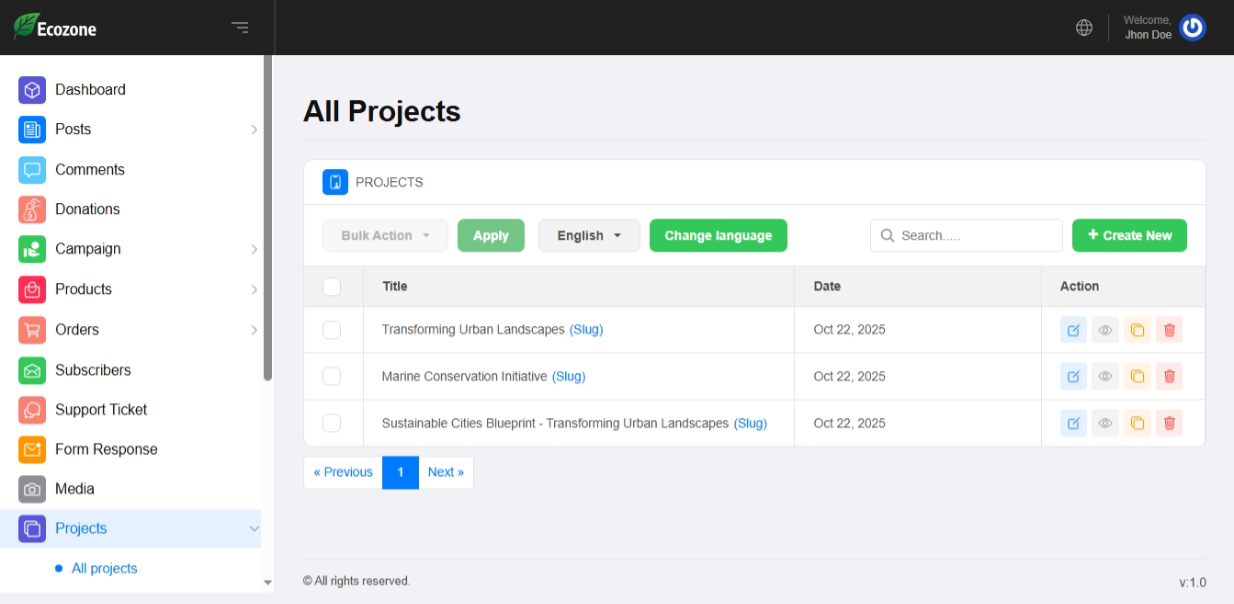The height and width of the screenshot is (604, 1234).
Task: Click the edit icon for Marine Conservation Initiative
Action: click(x=1073, y=377)
